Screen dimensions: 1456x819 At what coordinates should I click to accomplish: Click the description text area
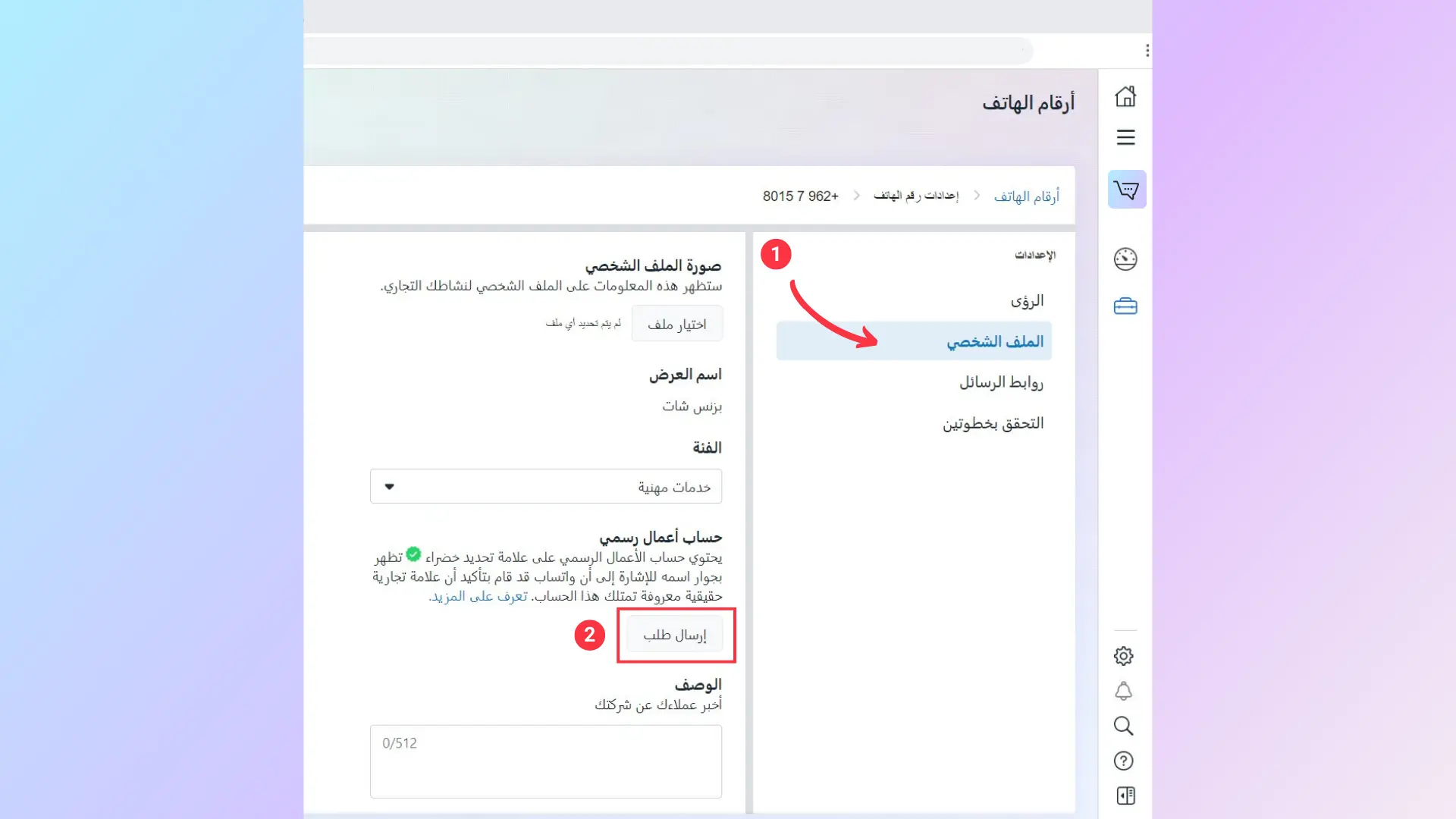point(546,761)
